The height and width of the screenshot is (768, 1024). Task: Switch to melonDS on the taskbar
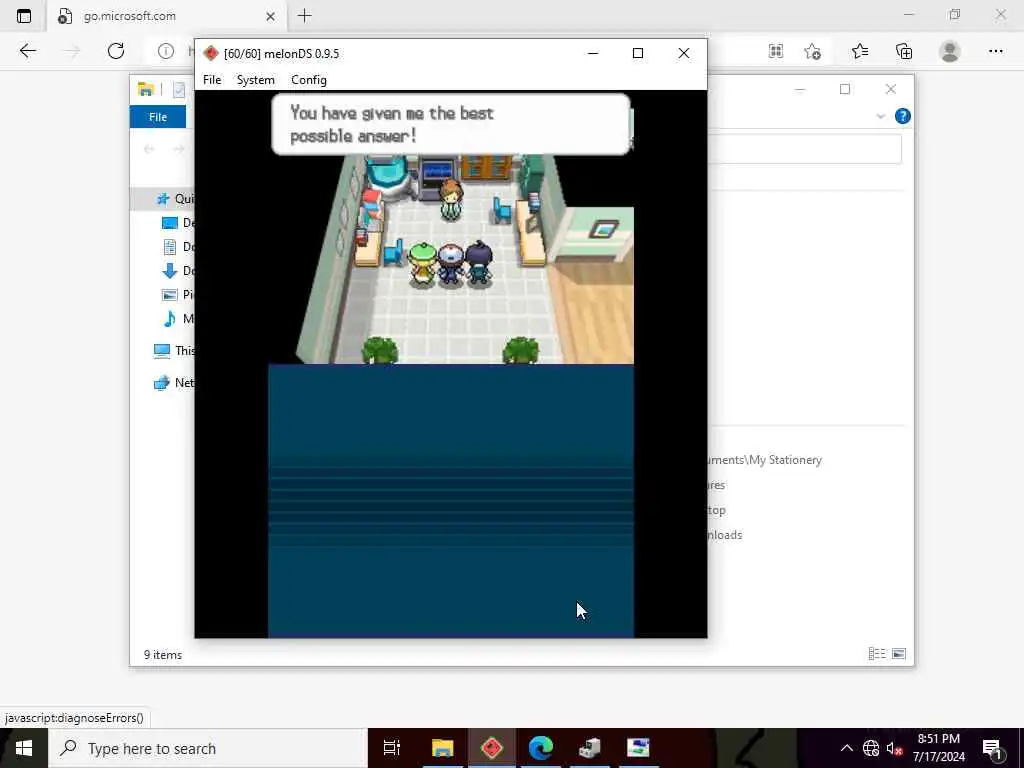coord(492,748)
